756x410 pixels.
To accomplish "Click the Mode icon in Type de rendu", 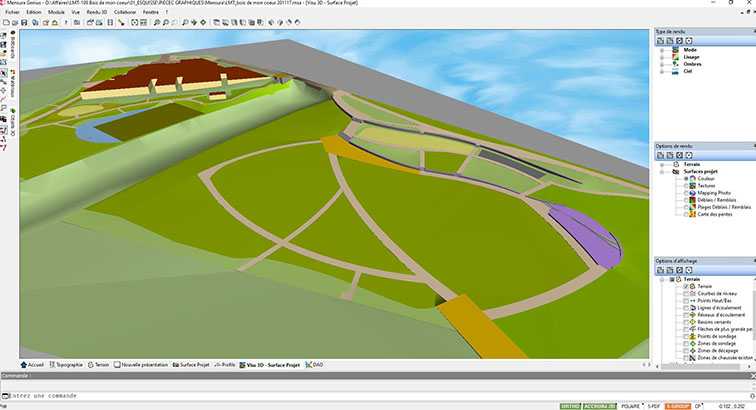I will tap(674, 48).
